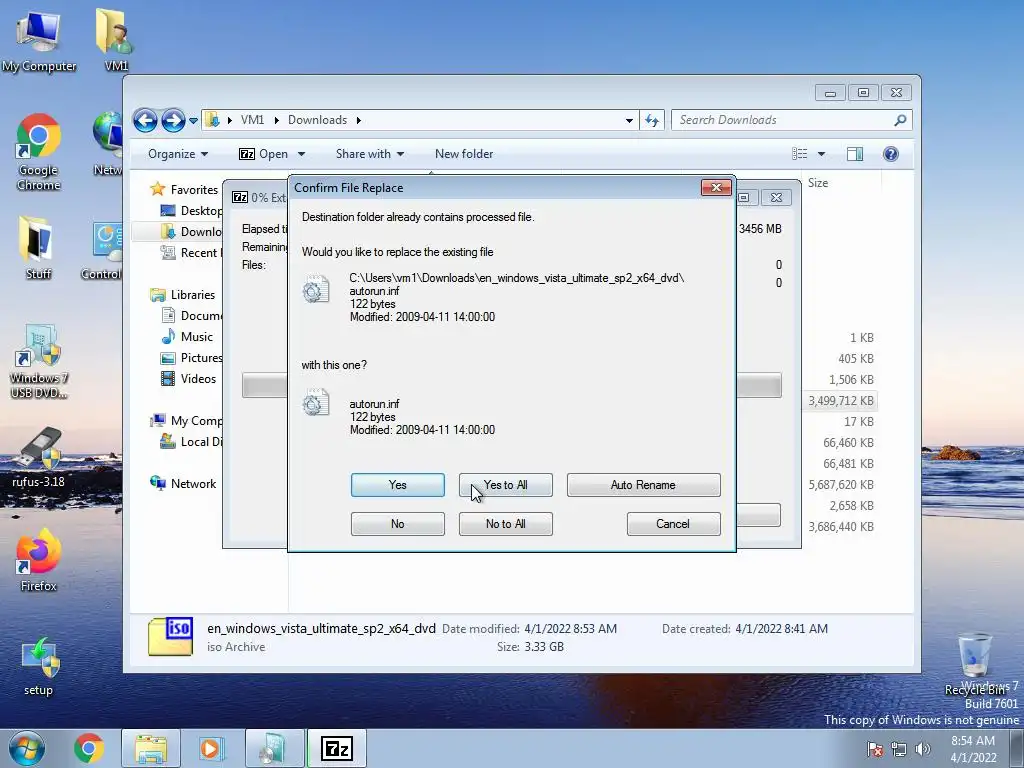1024x768 pixels.
Task: Toggle the preview pane
Action: pyautogui.click(x=855, y=154)
